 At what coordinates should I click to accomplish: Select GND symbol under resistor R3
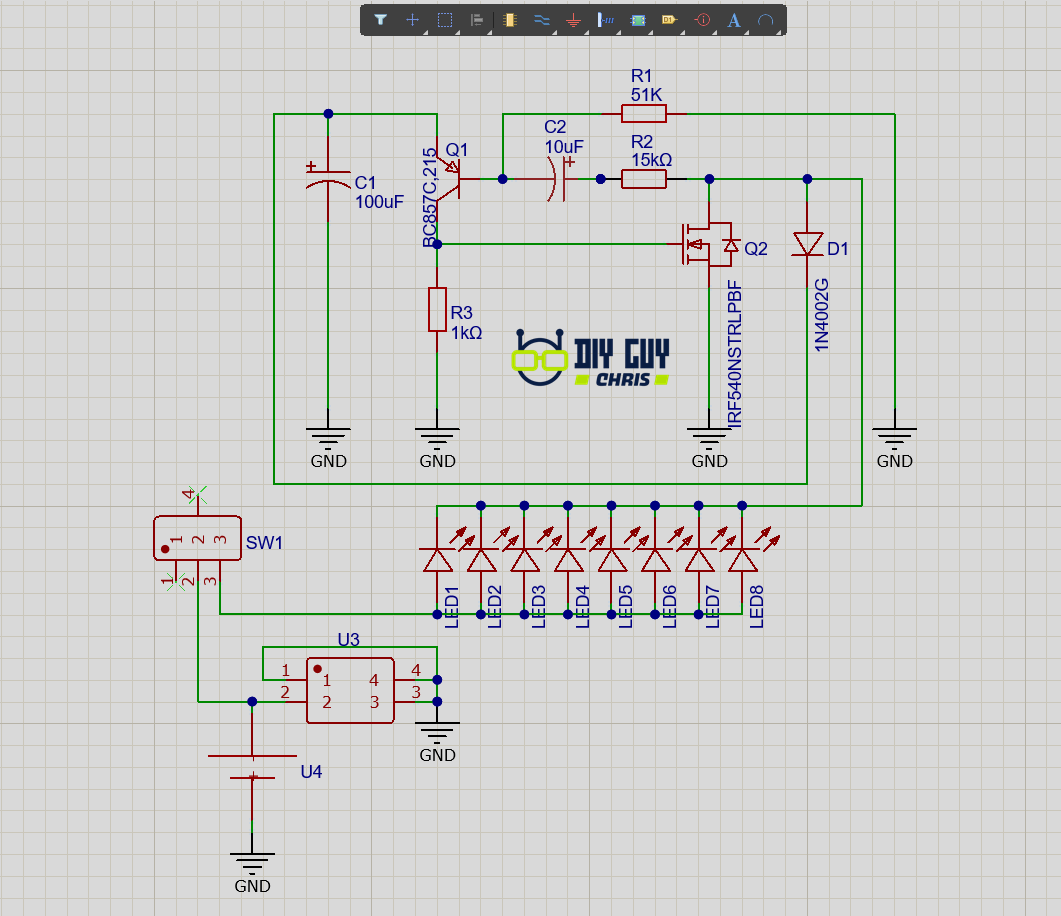click(437, 440)
